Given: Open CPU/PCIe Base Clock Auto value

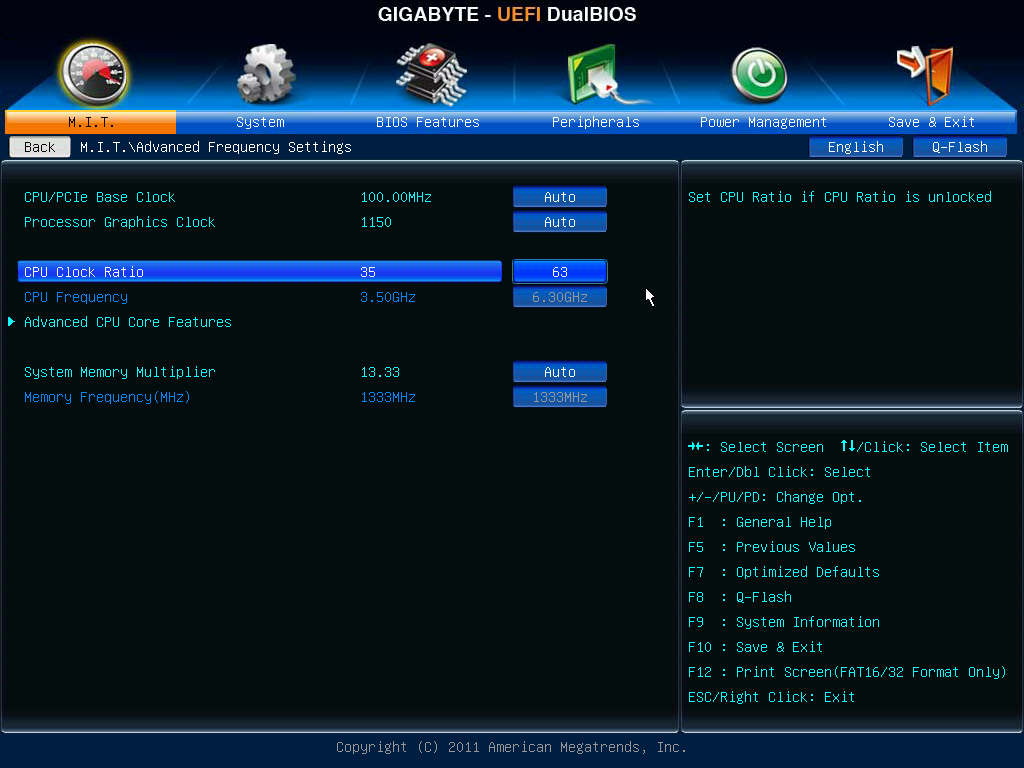Looking at the screenshot, I should 559,197.
